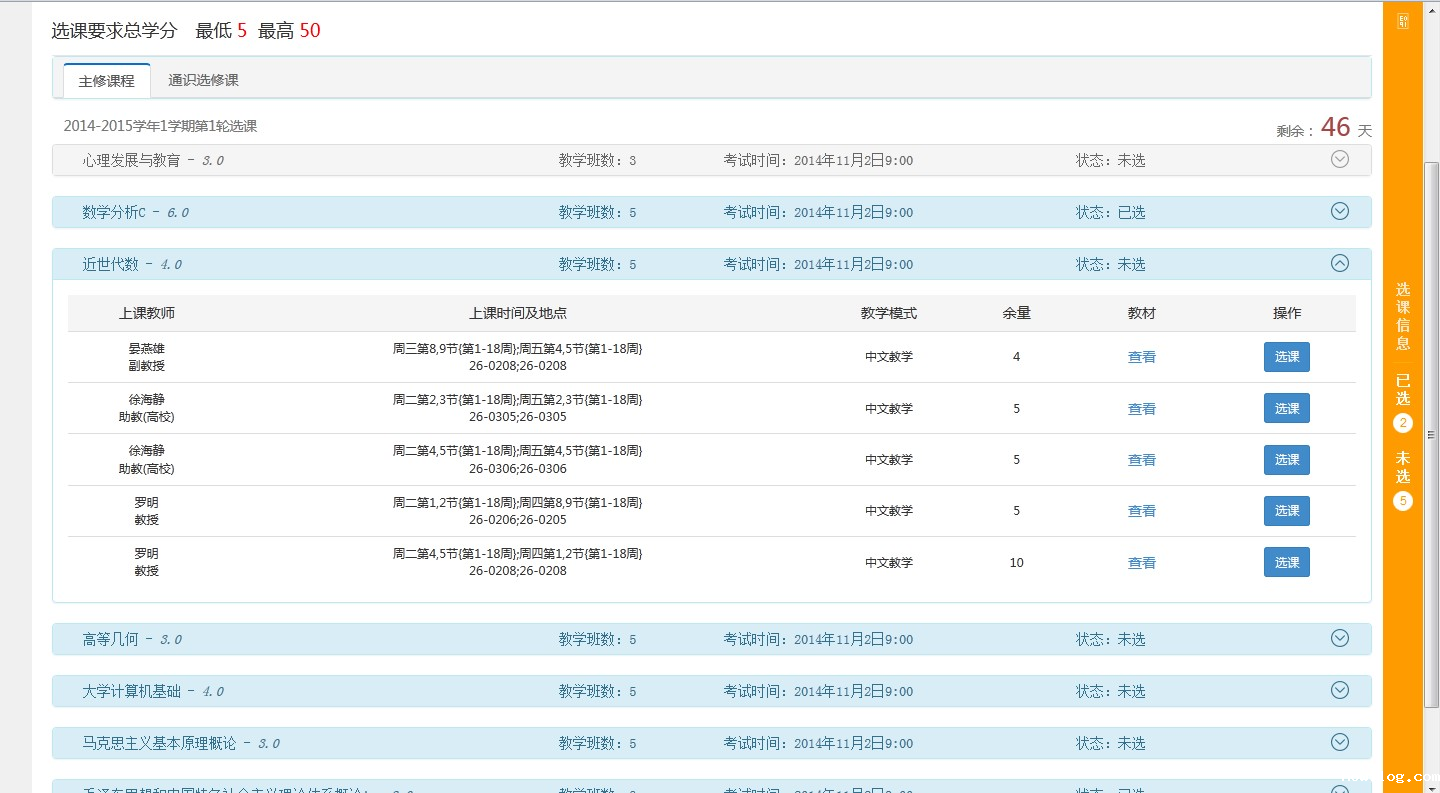Viewport: 1440px width, 793px height.
Task: Open the 未选 count badge showing 5
Action: point(1403,501)
